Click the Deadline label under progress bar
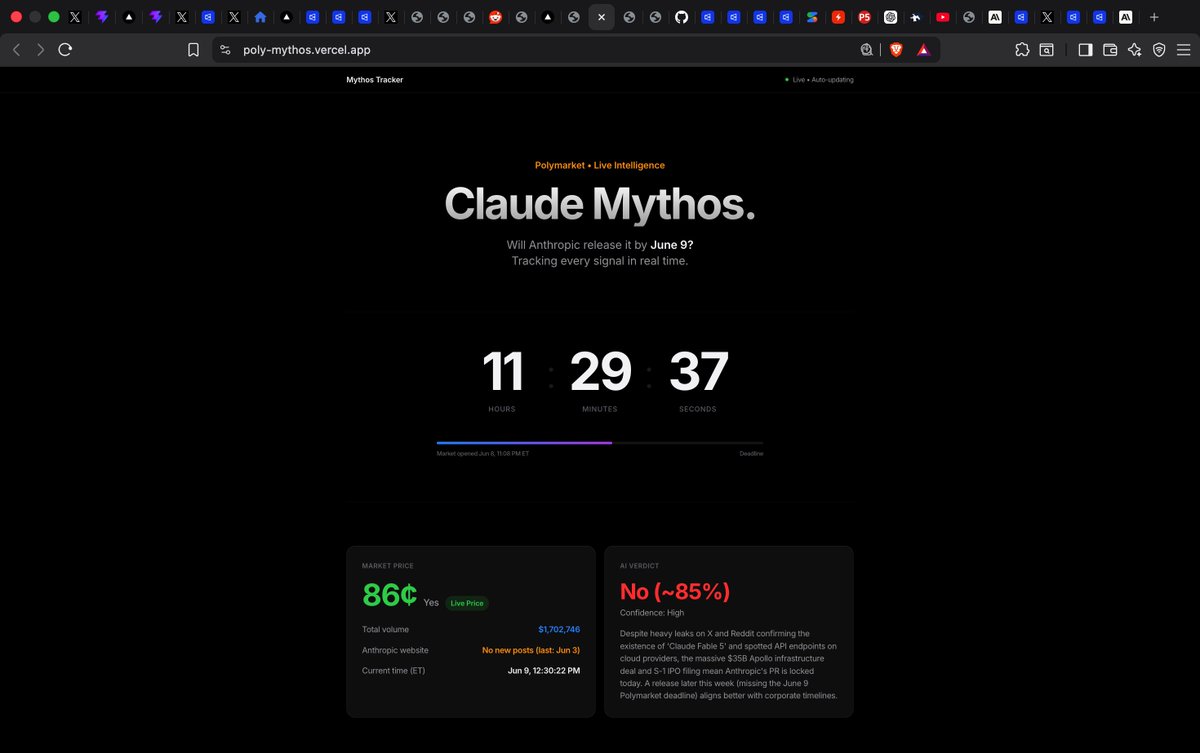The width and height of the screenshot is (1200, 753). [751, 454]
